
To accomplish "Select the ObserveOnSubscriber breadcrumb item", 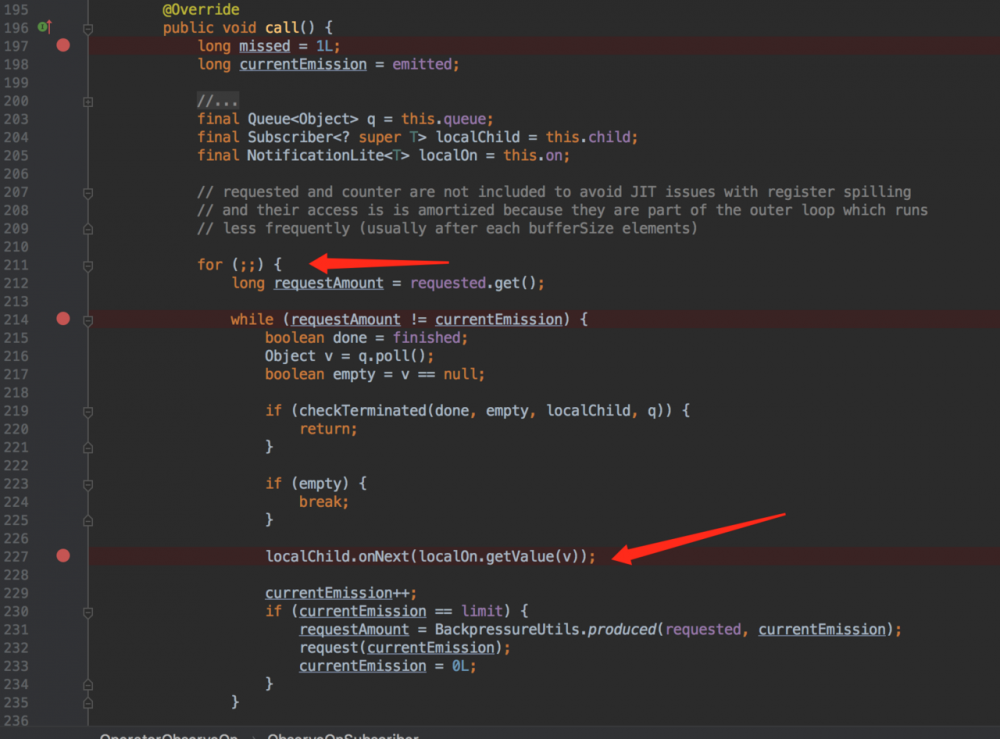I will (341, 735).
